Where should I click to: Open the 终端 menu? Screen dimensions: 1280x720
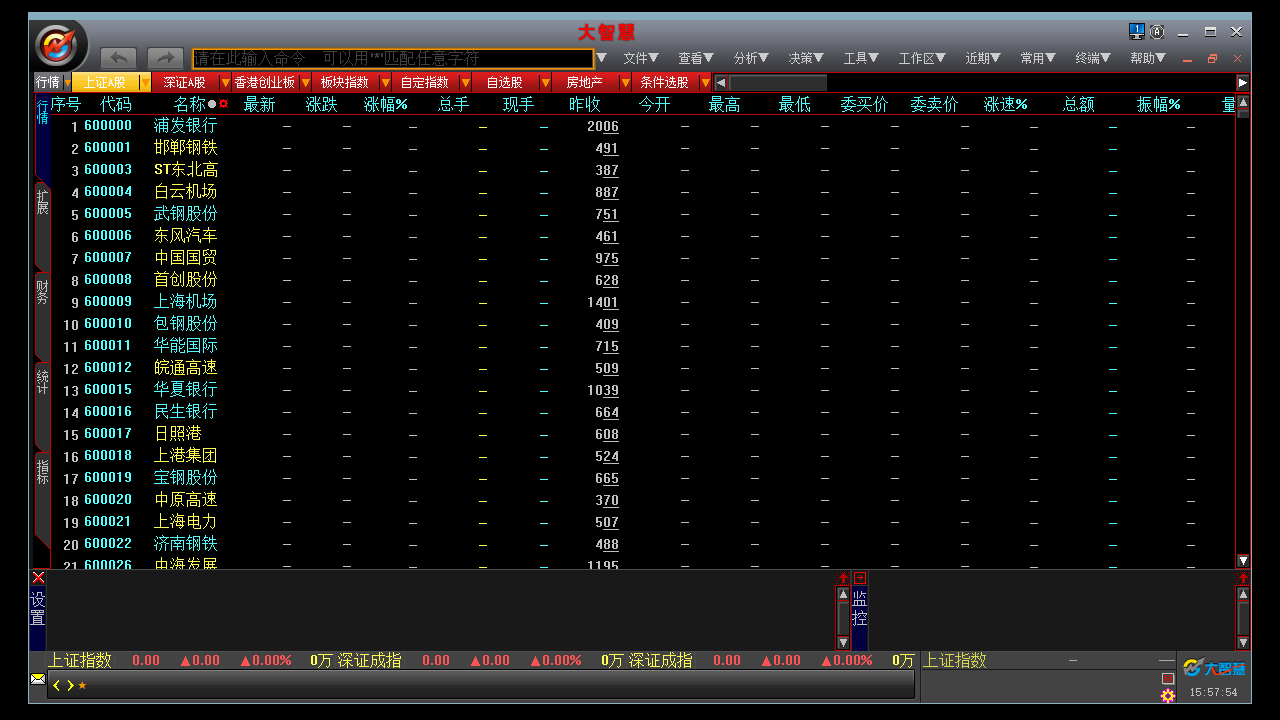pyautogui.click(x=1093, y=59)
